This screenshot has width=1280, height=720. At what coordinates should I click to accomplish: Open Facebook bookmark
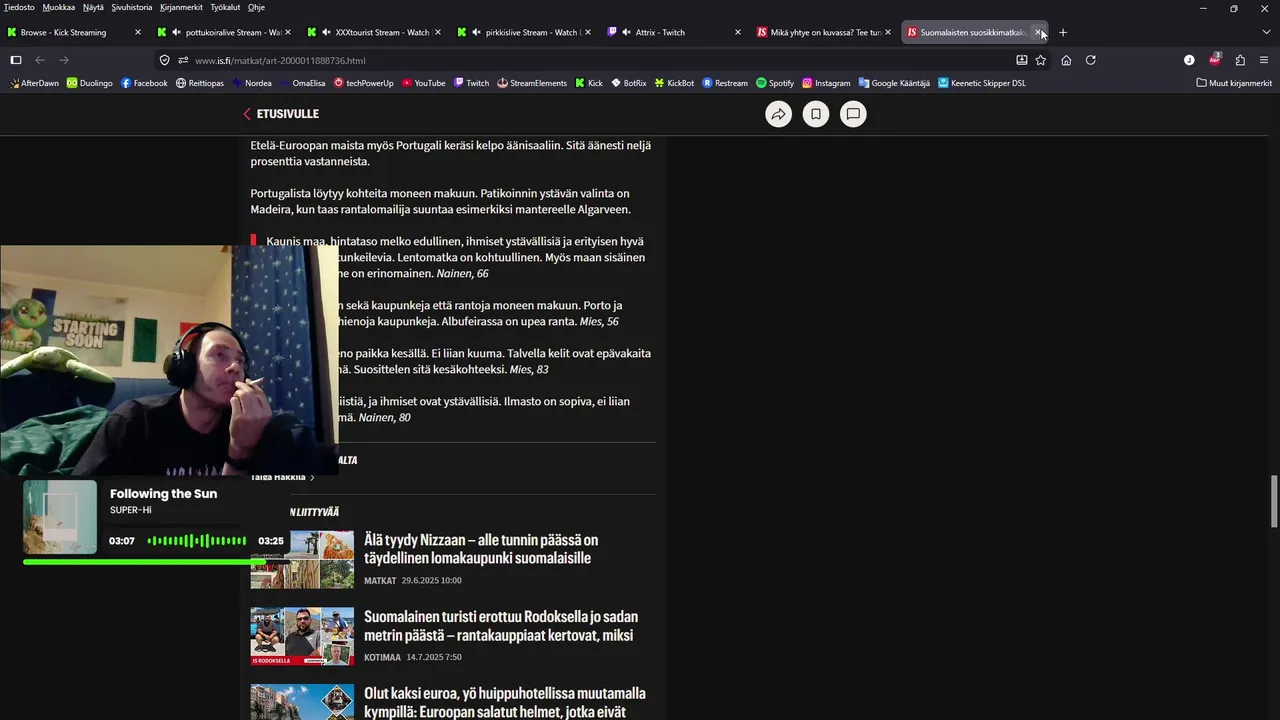[x=144, y=83]
